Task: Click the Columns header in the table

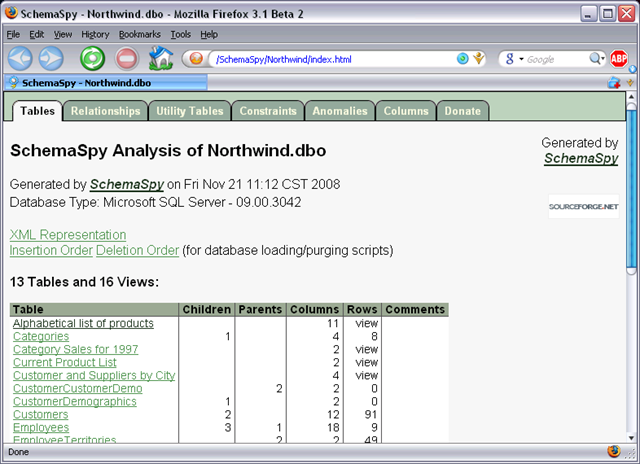Action: pyautogui.click(x=315, y=310)
